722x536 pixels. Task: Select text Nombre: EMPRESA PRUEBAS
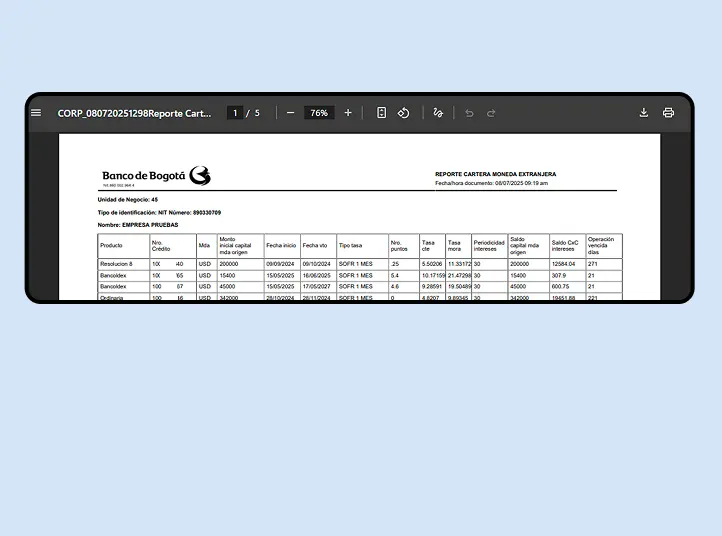pos(138,225)
